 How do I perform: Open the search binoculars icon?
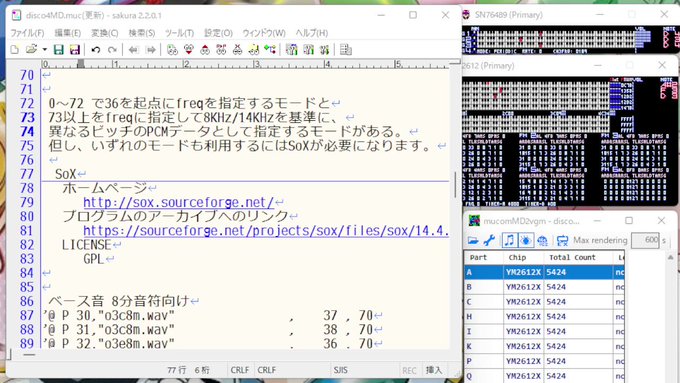[172, 50]
